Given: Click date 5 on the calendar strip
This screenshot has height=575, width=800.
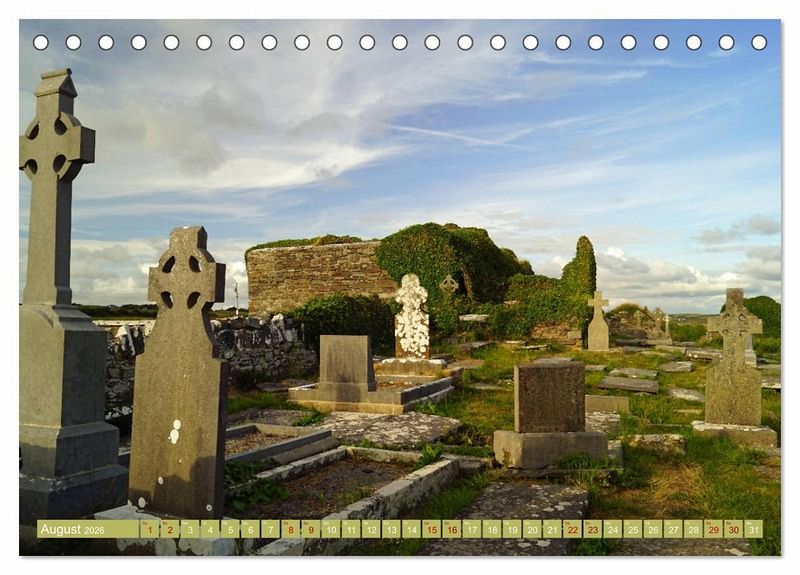Looking at the screenshot, I should 230,530.
